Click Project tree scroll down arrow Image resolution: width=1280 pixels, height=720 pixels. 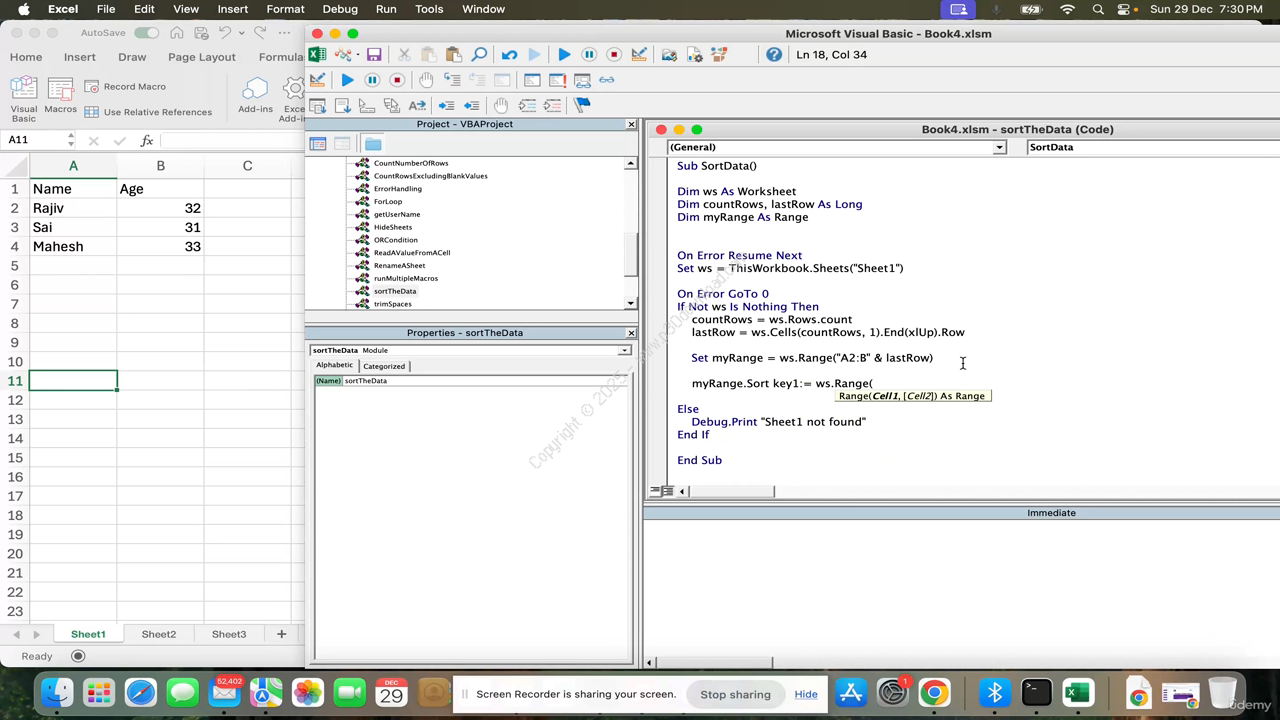[x=631, y=303]
